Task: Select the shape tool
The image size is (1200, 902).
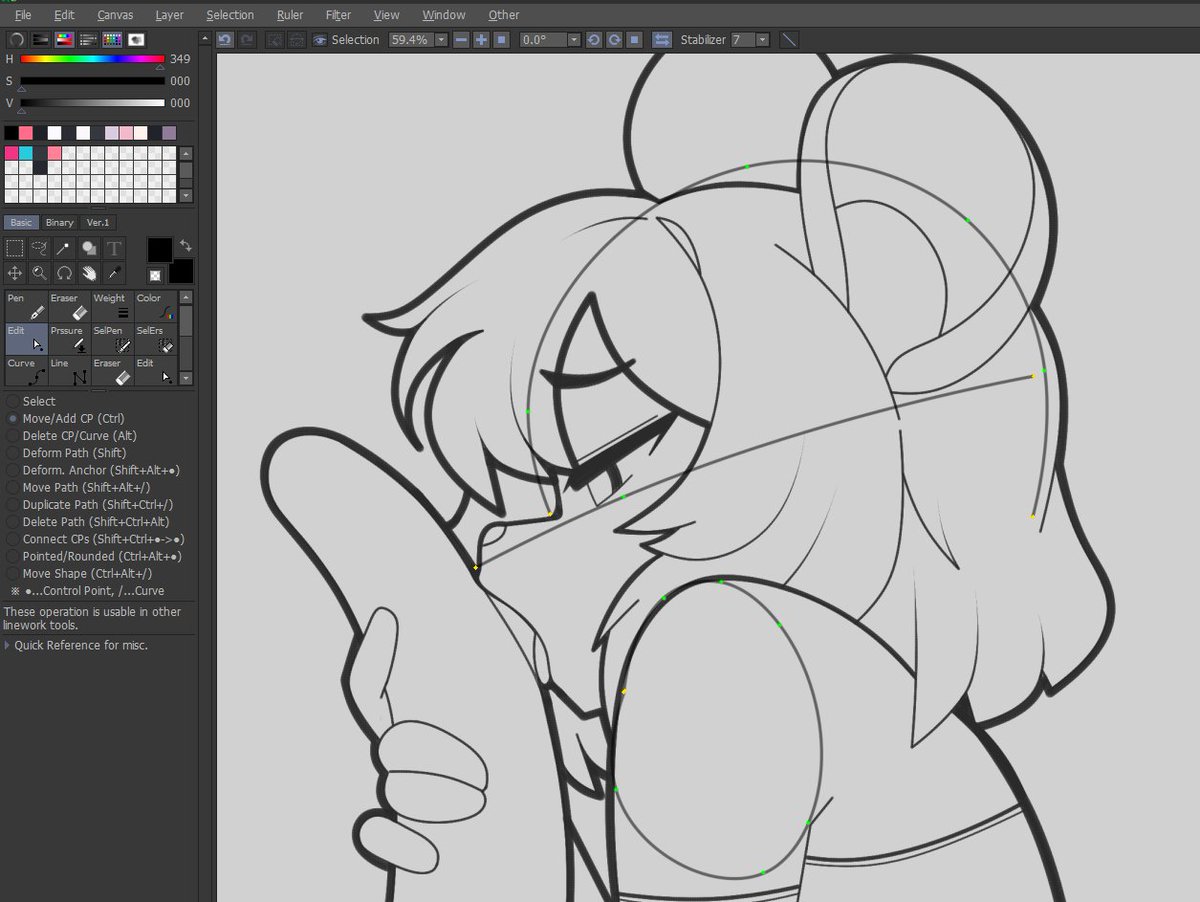Action: pyautogui.click(x=90, y=248)
